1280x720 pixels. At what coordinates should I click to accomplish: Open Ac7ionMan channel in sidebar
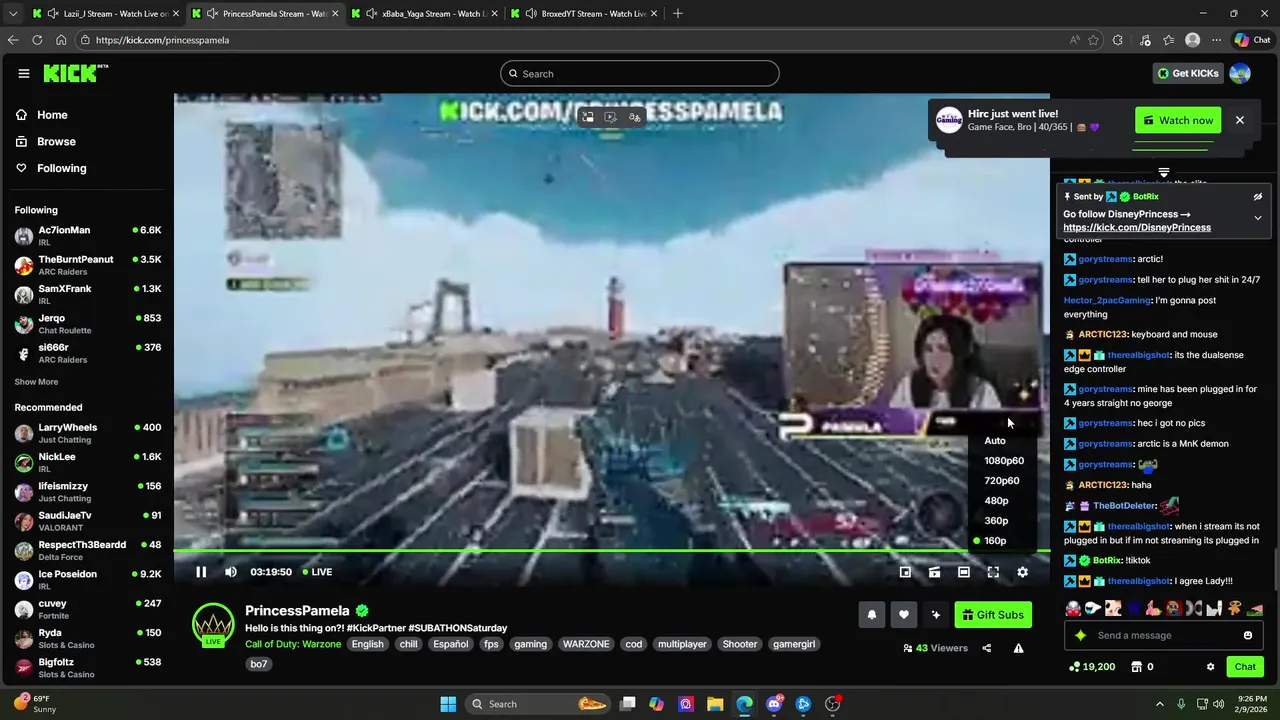click(x=87, y=235)
